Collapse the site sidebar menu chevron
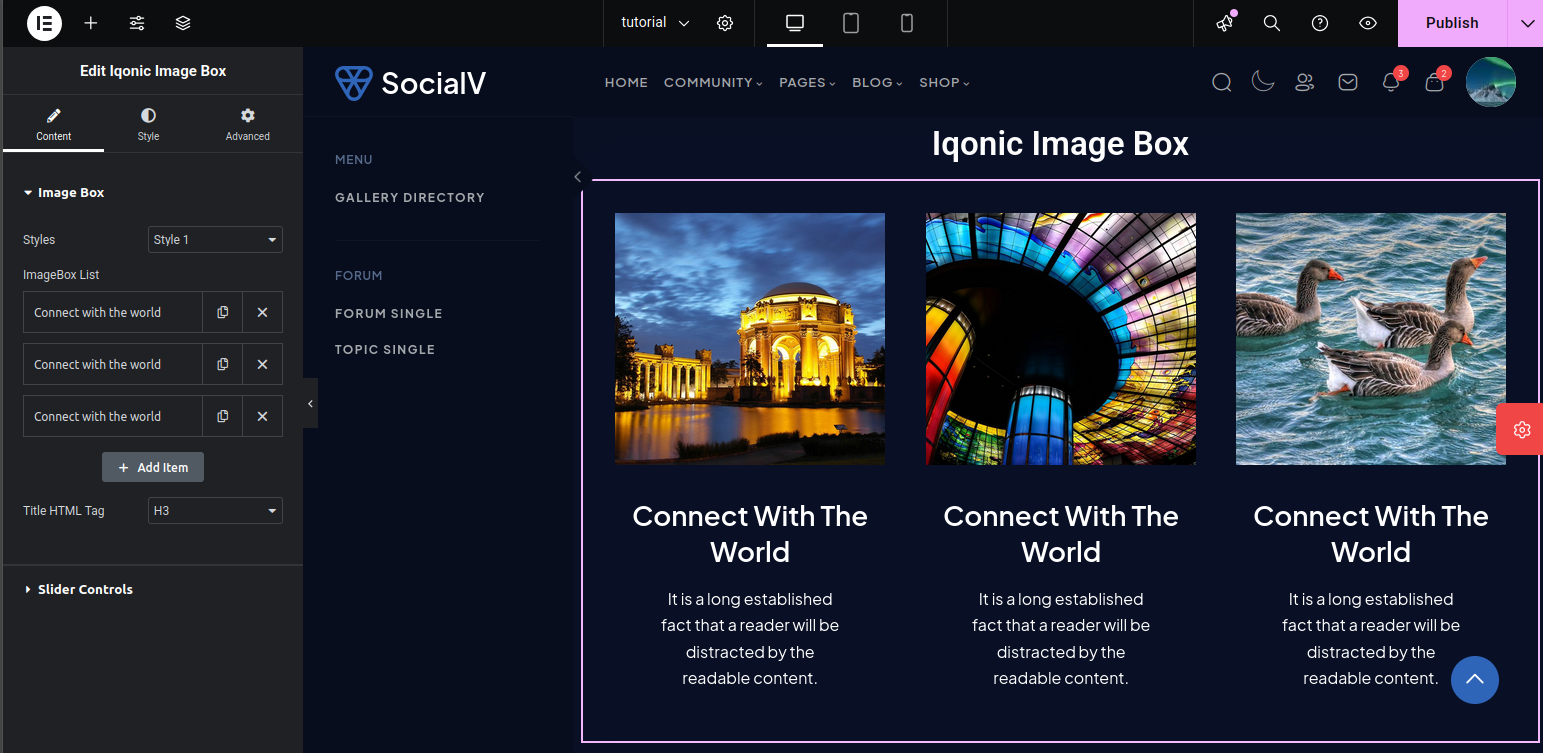 tap(578, 177)
